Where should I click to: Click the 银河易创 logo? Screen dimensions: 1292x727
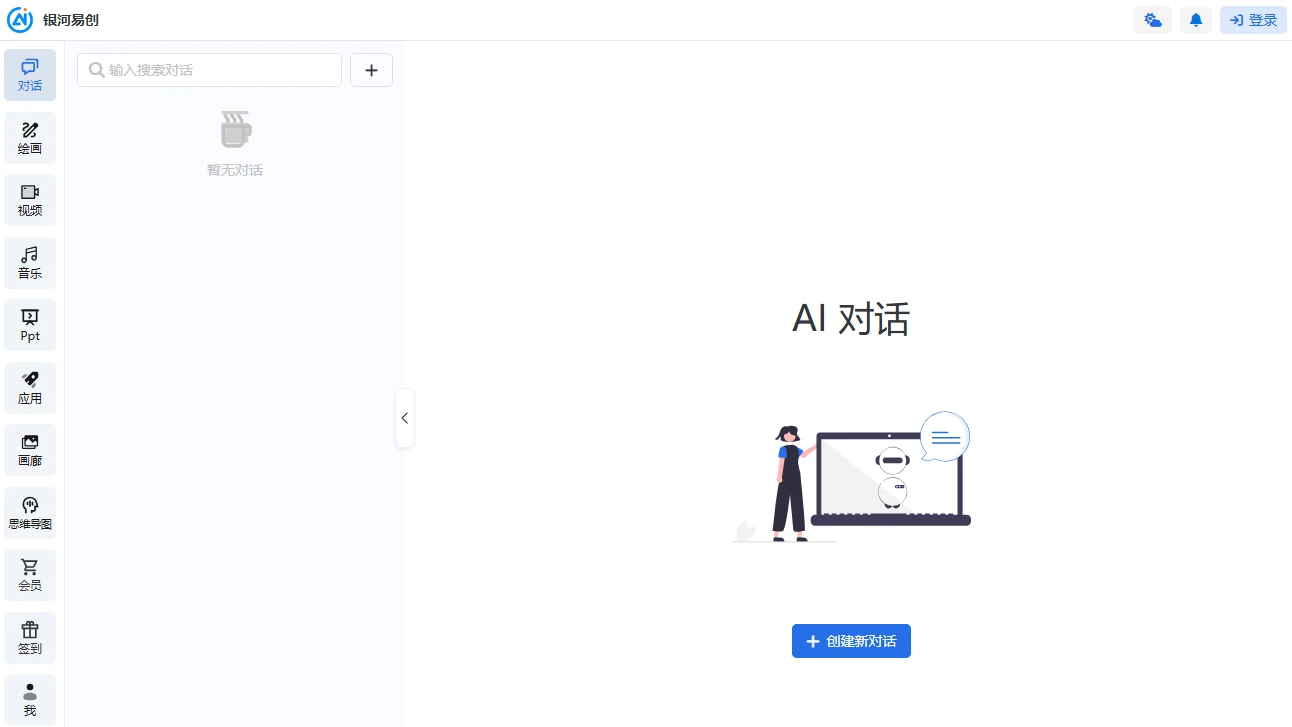point(55,19)
